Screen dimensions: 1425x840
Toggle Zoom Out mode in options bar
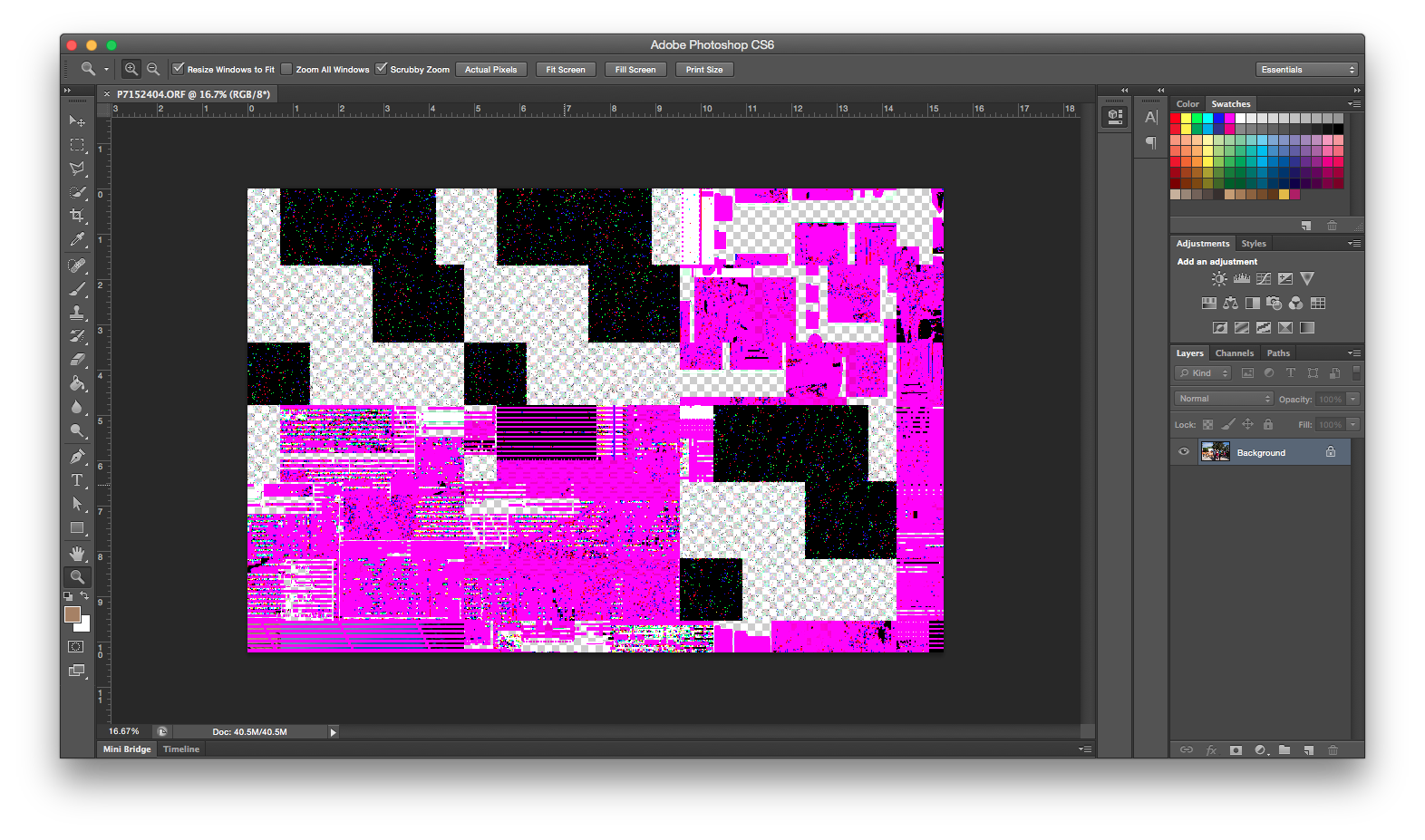pos(153,69)
